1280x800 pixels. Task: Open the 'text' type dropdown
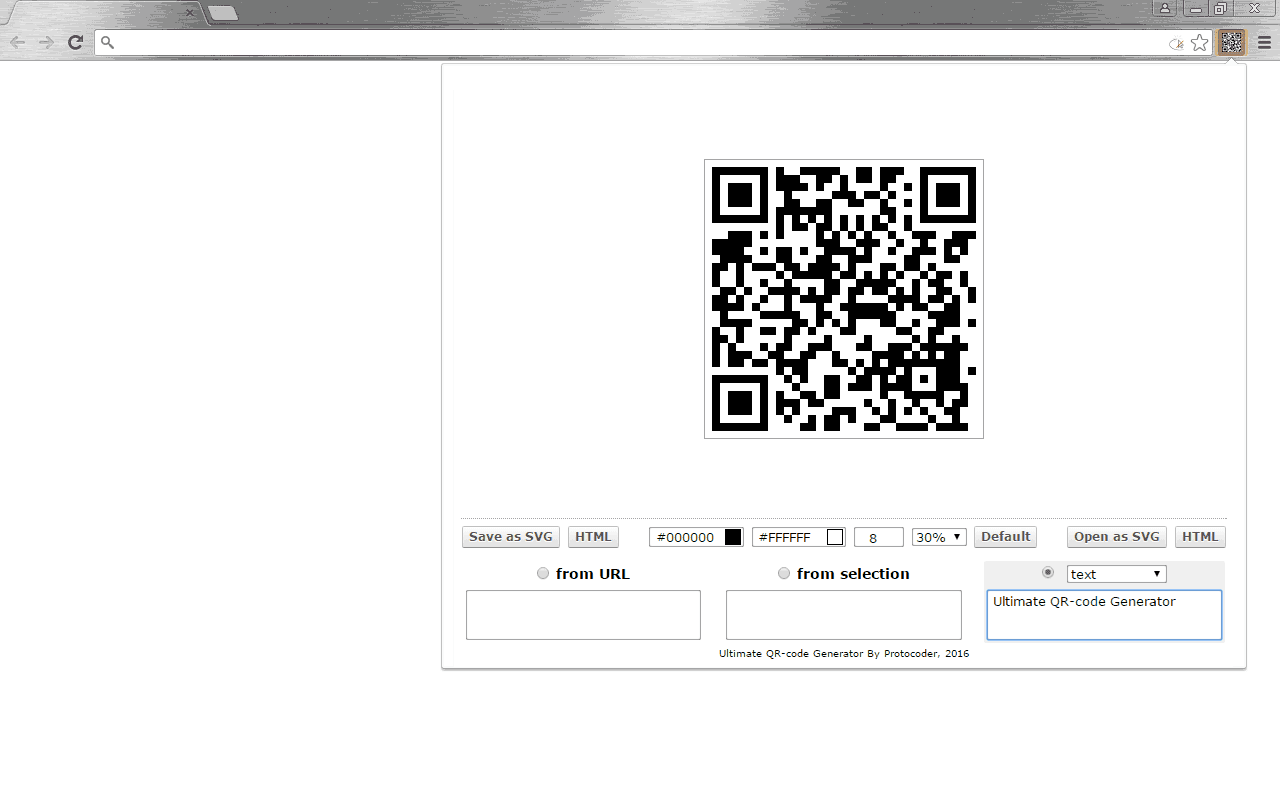(x=1116, y=574)
